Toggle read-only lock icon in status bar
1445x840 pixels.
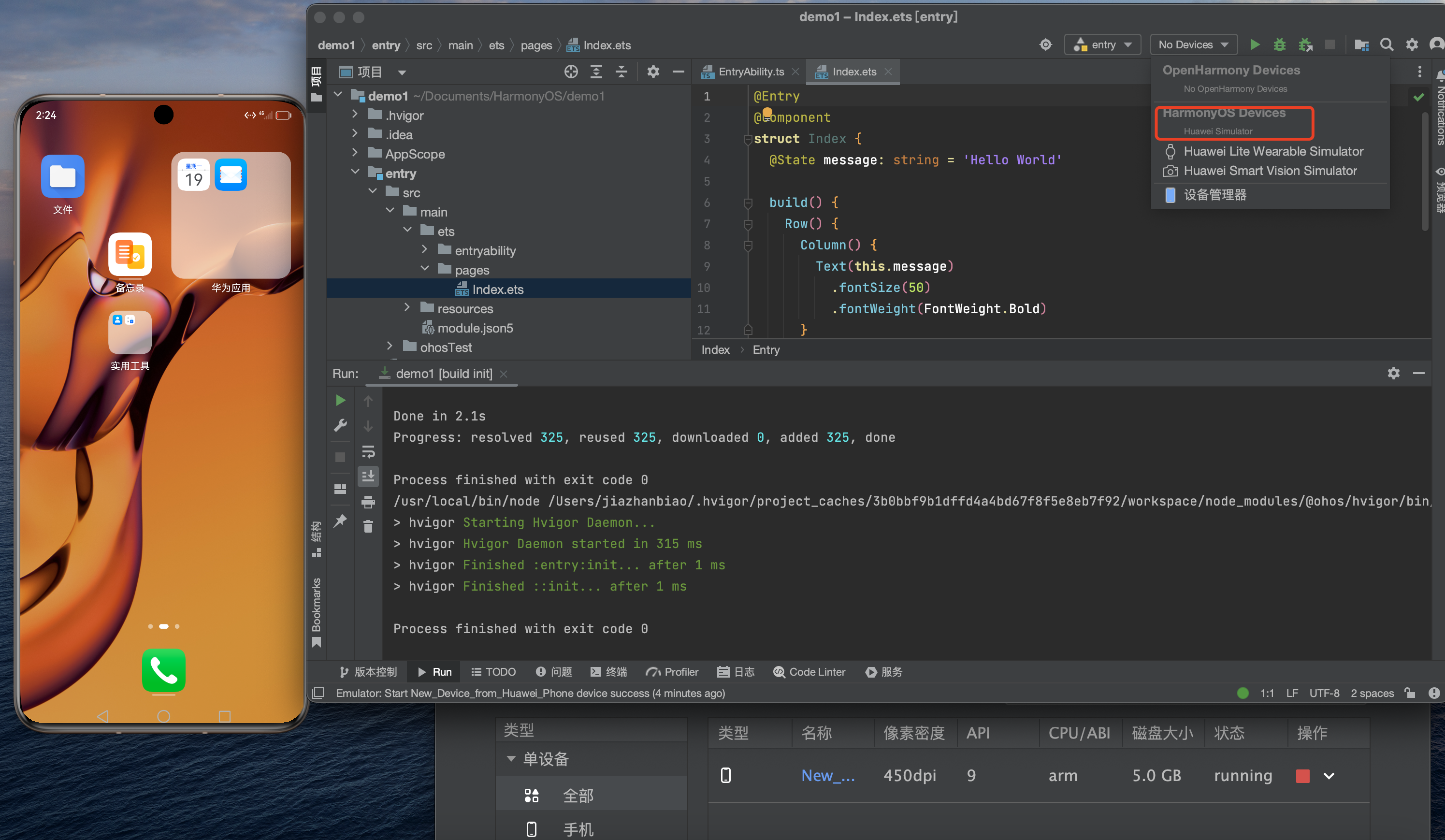point(1410,693)
